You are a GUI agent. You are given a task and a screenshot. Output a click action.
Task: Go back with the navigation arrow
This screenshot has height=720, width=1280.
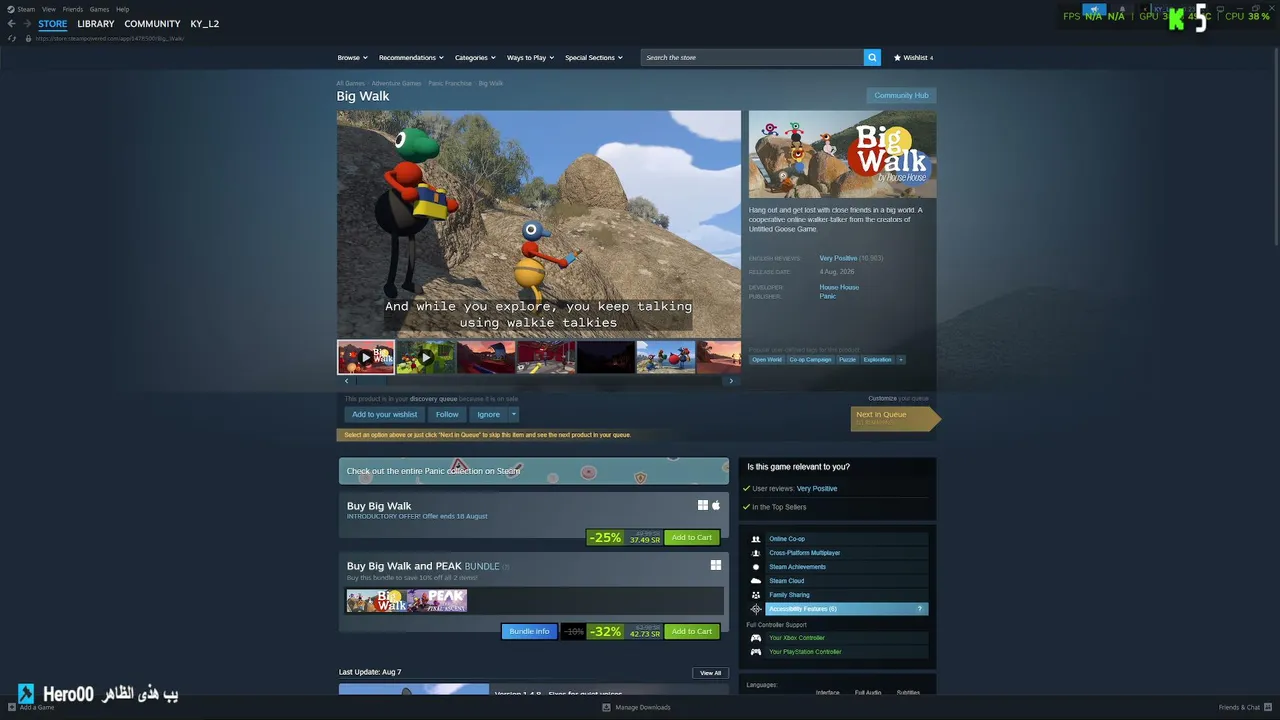(11, 24)
